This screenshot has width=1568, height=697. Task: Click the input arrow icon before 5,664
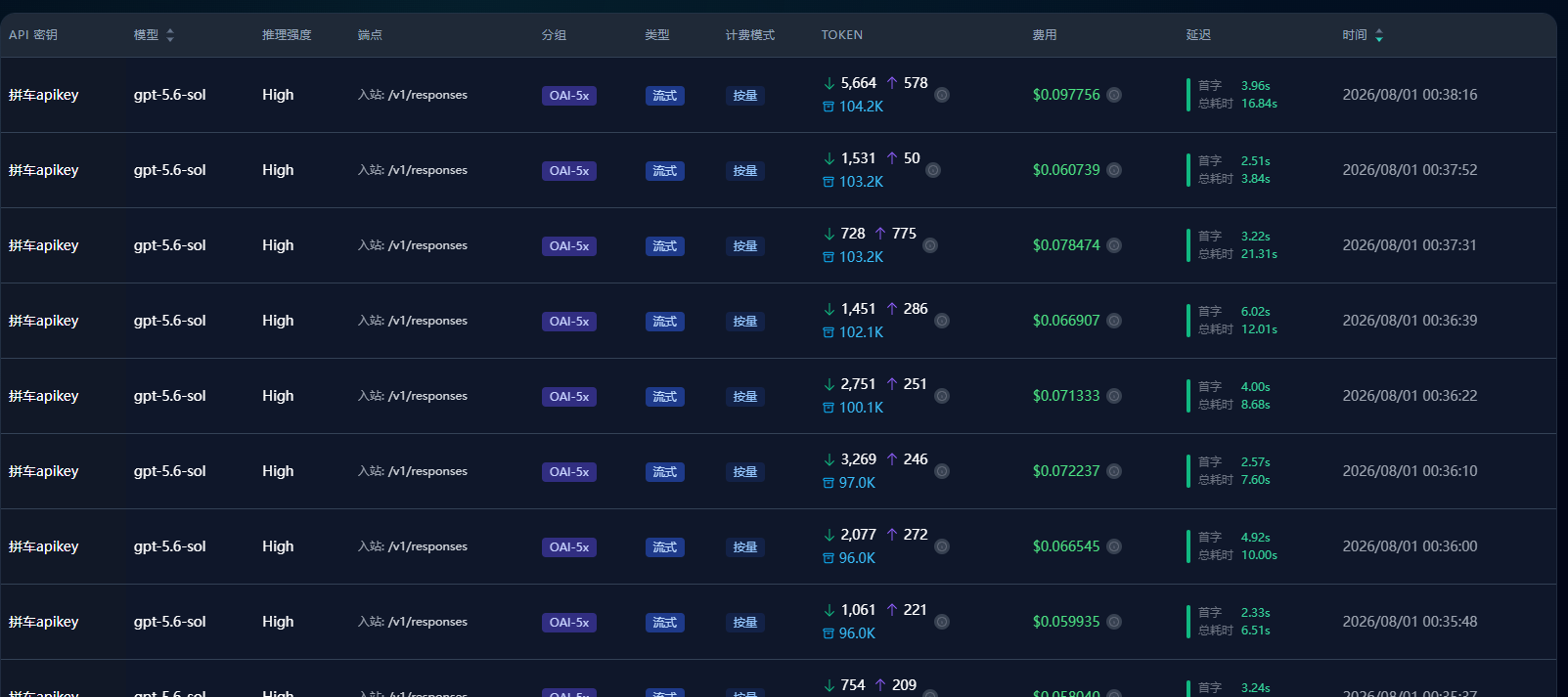click(829, 83)
